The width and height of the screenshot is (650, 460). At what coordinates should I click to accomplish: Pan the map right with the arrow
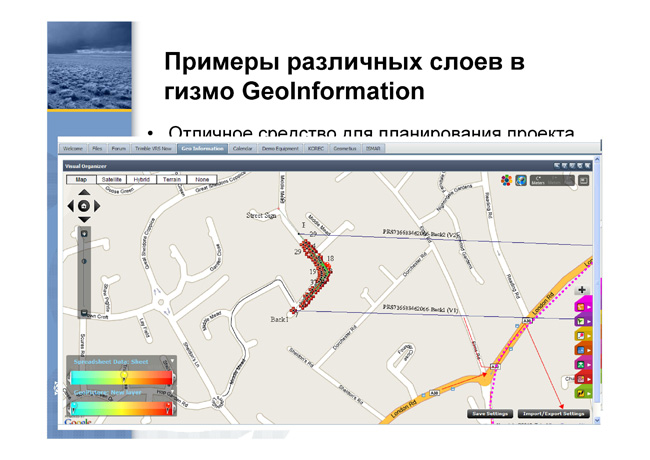[97, 206]
